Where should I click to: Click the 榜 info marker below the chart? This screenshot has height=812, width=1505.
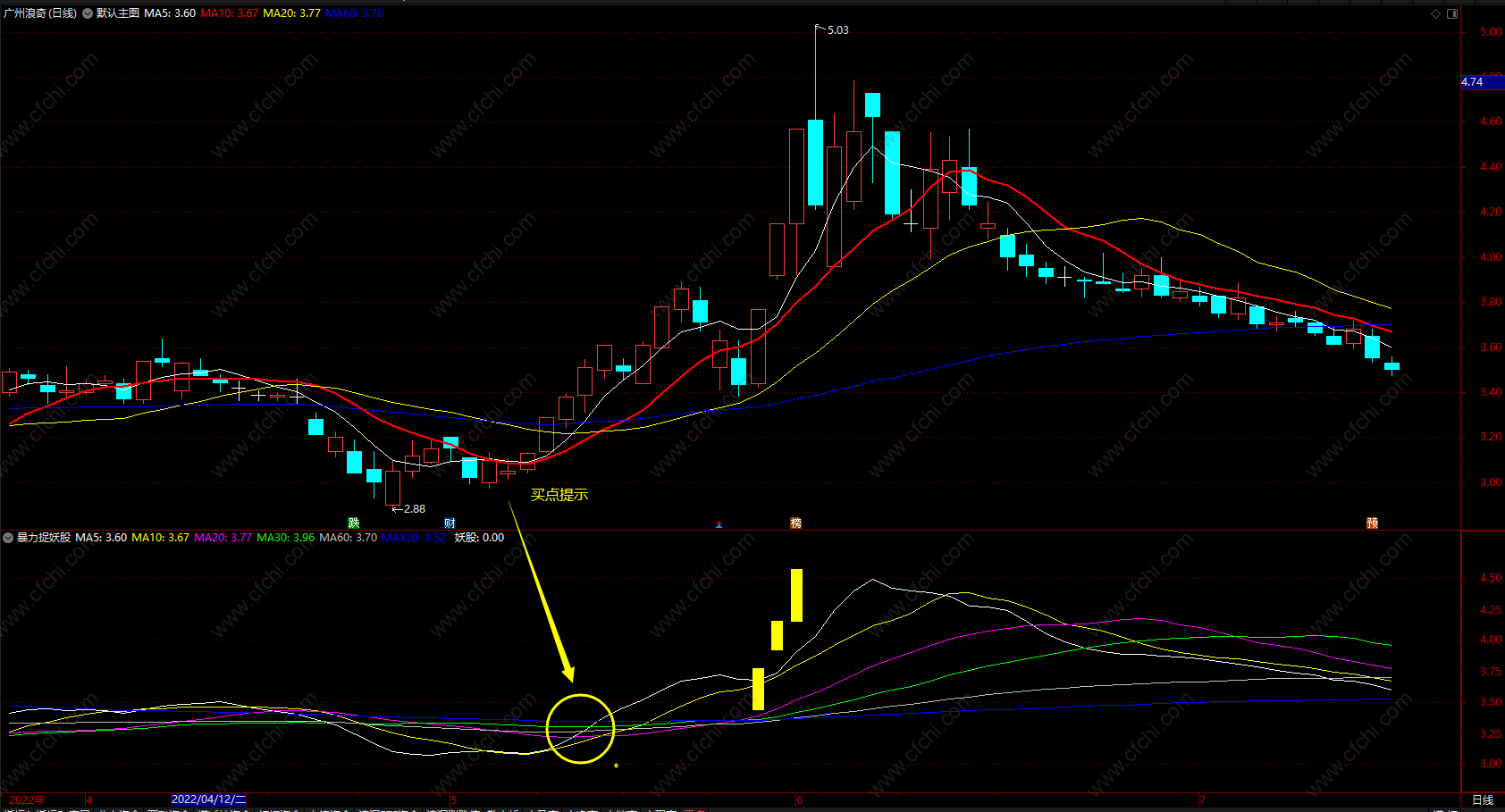[795, 523]
